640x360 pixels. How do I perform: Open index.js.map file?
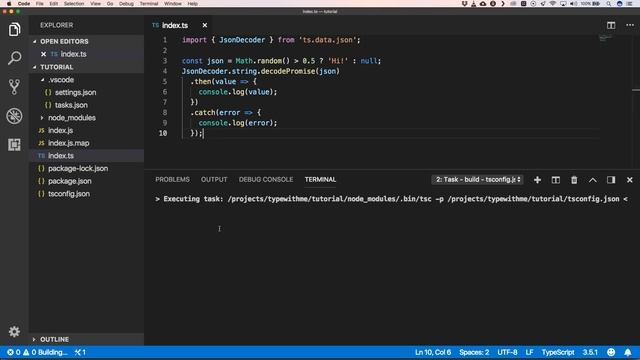(x=69, y=143)
